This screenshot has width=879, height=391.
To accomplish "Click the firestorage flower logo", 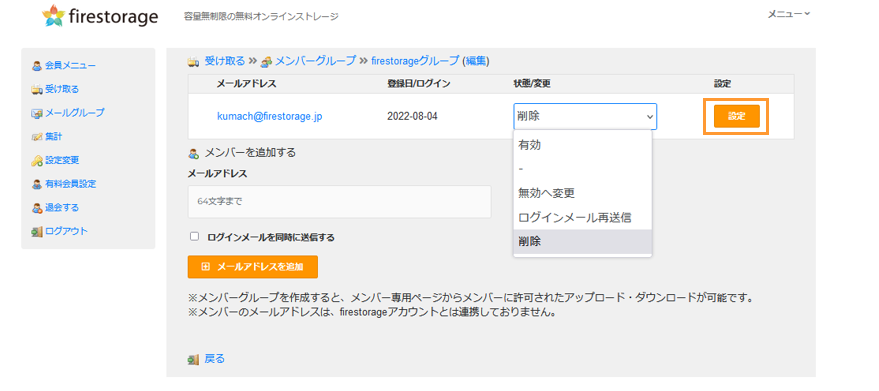I will click(x=53, y=16).
